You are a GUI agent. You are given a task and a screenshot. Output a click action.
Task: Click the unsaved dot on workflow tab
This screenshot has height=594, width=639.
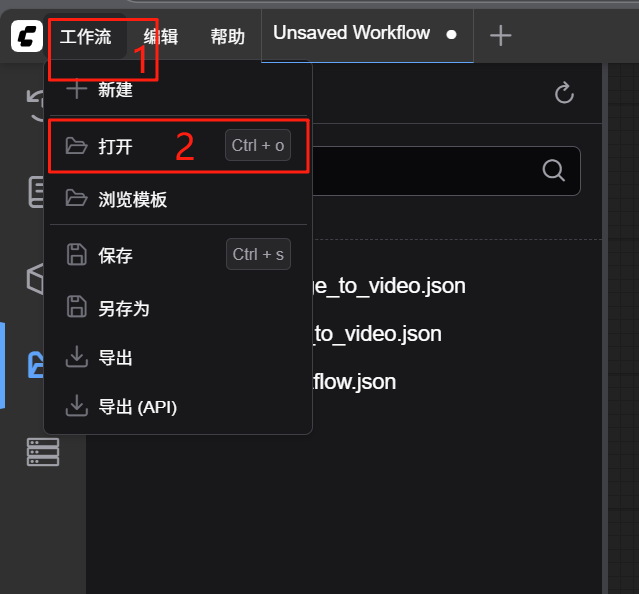(451, 35)
